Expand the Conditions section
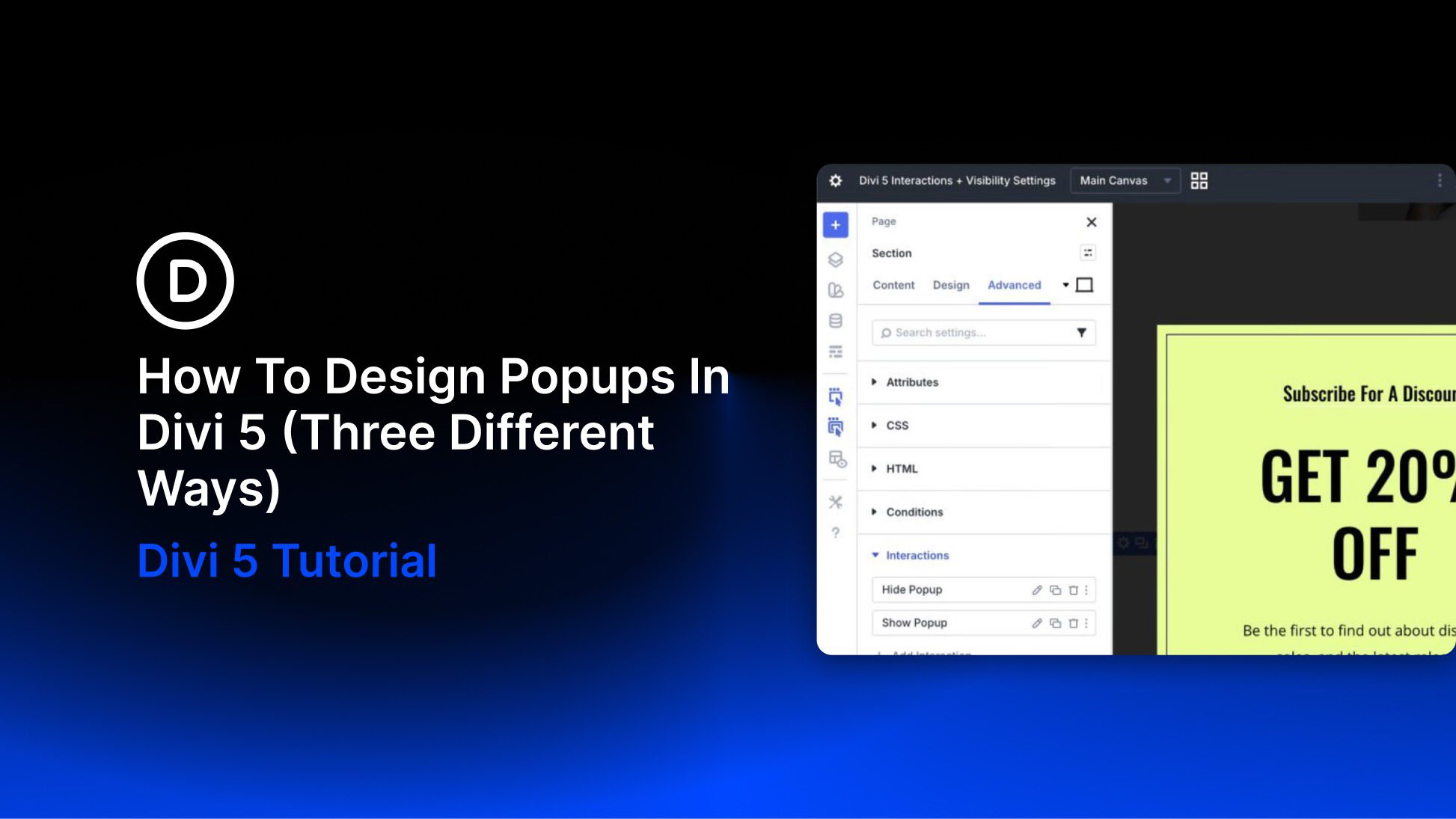The height and width of the screenshot is (819, 1456). click(x=914, y=512)
